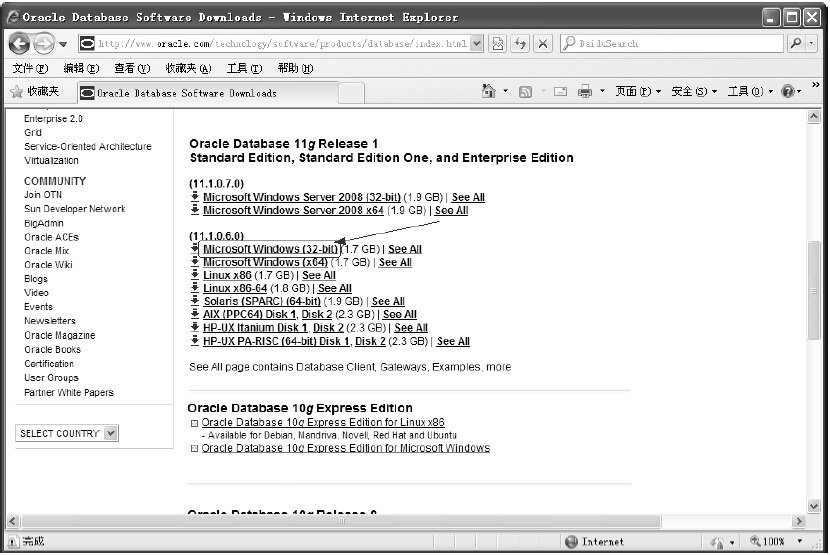Go forward with the Forward arrow
Image resolution: width=830 pixels, height=555 pixels.
pyautogui.click(x=43, y=43)
